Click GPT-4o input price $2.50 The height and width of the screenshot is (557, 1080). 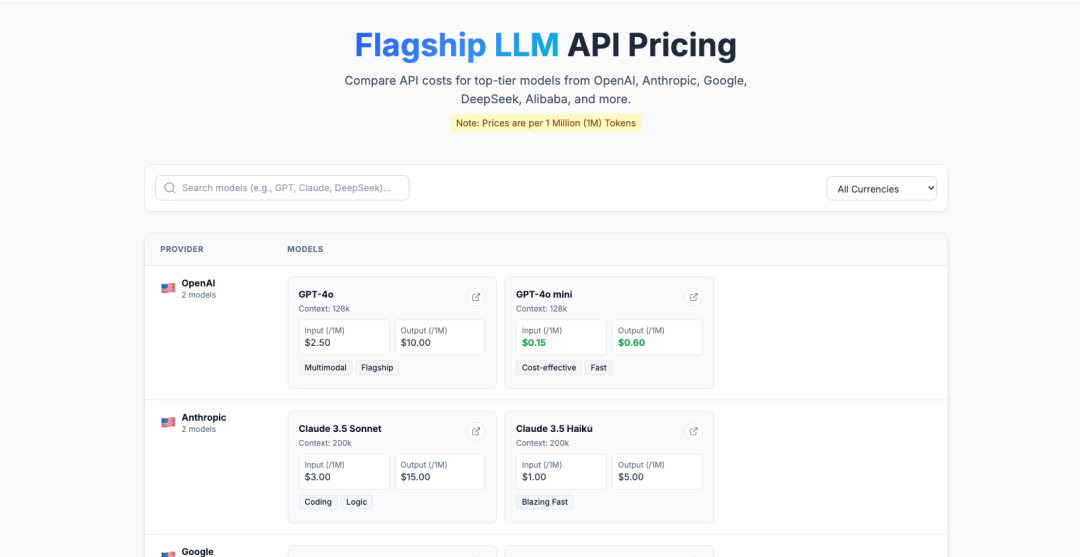(x=318, y=342)
